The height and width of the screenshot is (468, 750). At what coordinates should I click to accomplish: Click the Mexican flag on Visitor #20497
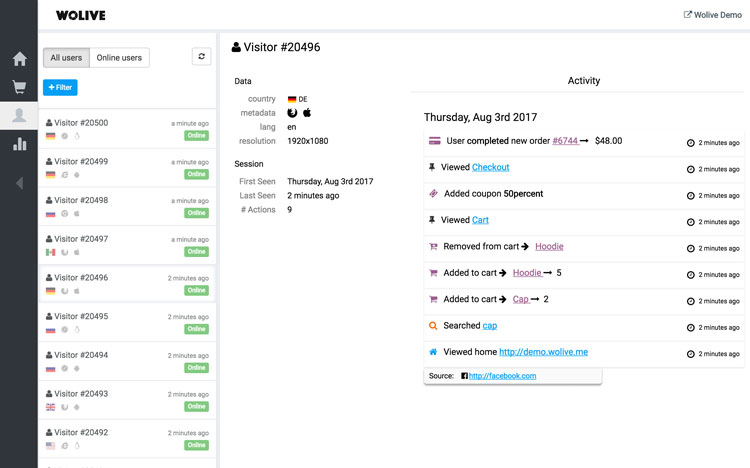click(51, 252)
